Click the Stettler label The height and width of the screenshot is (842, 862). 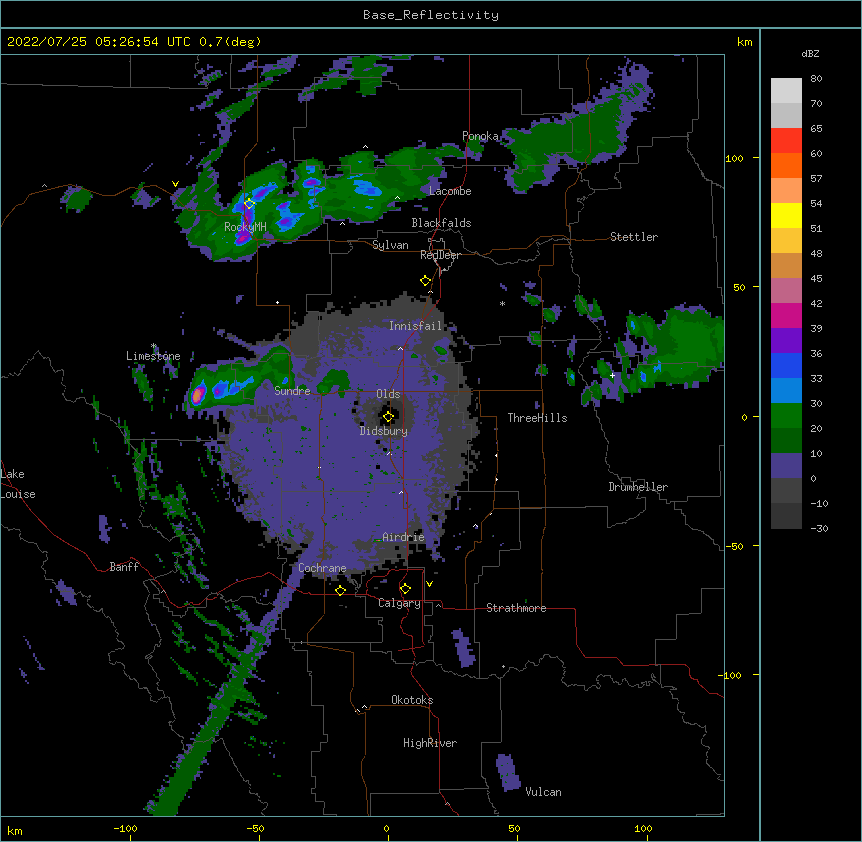[634, 237]
